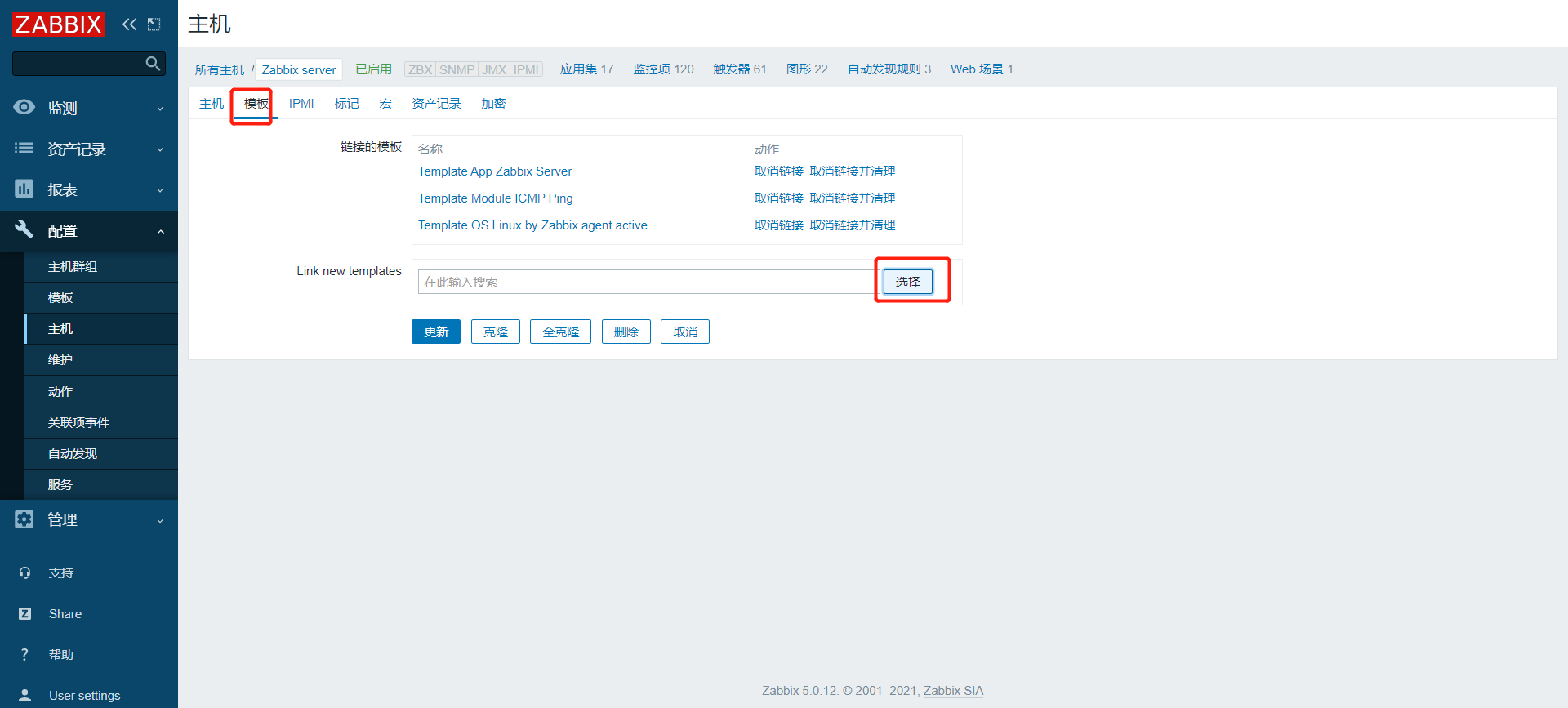This screenshot has width=1568, height=708.
Task: Click 取消链接并清理 for Template OS Linux
Action: (x=853, y=225)
